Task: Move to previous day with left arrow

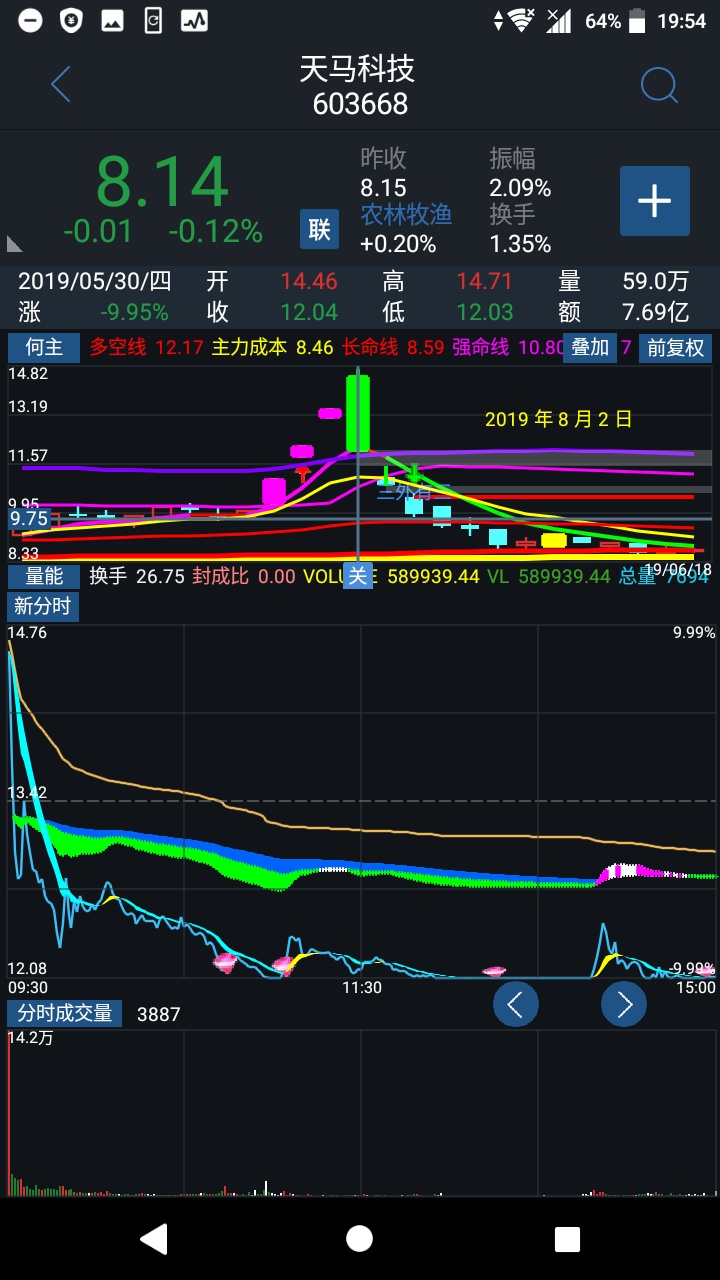Action: [x=516, y=1004]
